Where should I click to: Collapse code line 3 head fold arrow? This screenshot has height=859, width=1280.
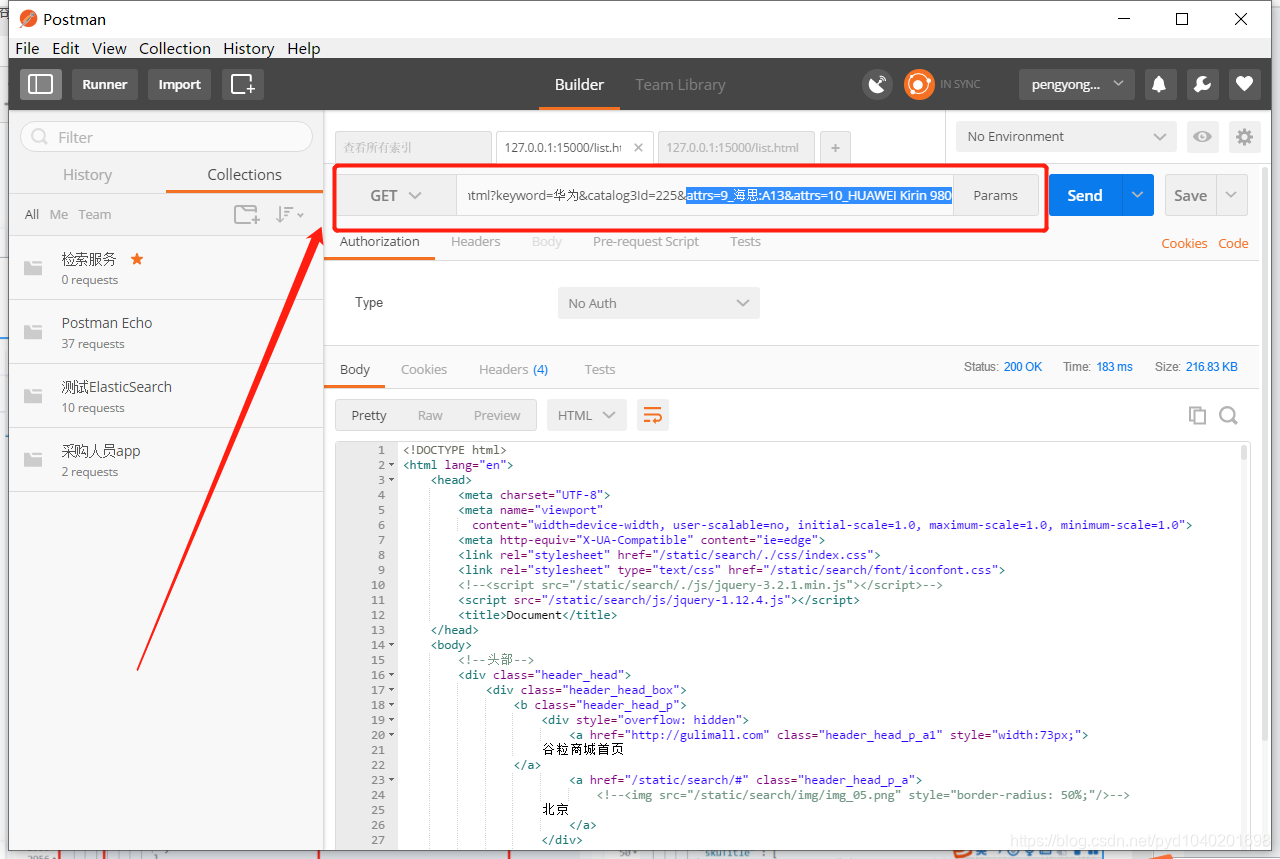click(392, 481)
